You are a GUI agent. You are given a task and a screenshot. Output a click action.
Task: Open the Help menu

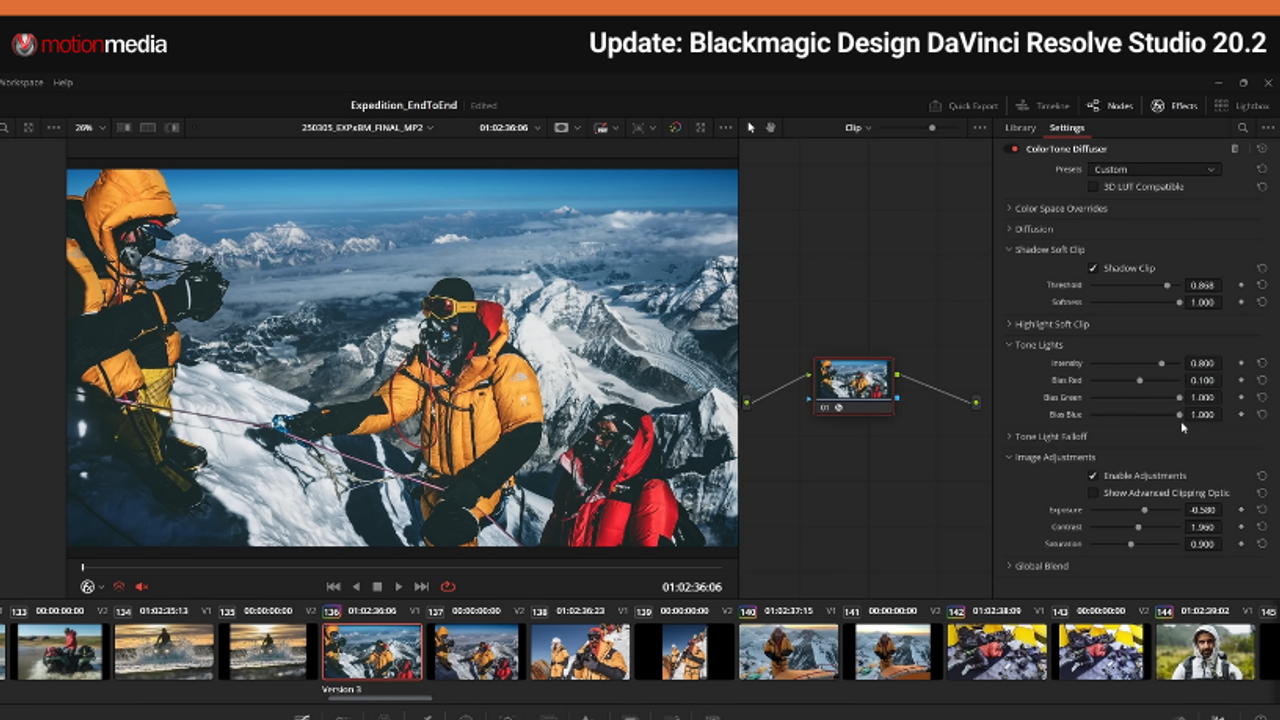pyautogui.click(x=62, y=82)
